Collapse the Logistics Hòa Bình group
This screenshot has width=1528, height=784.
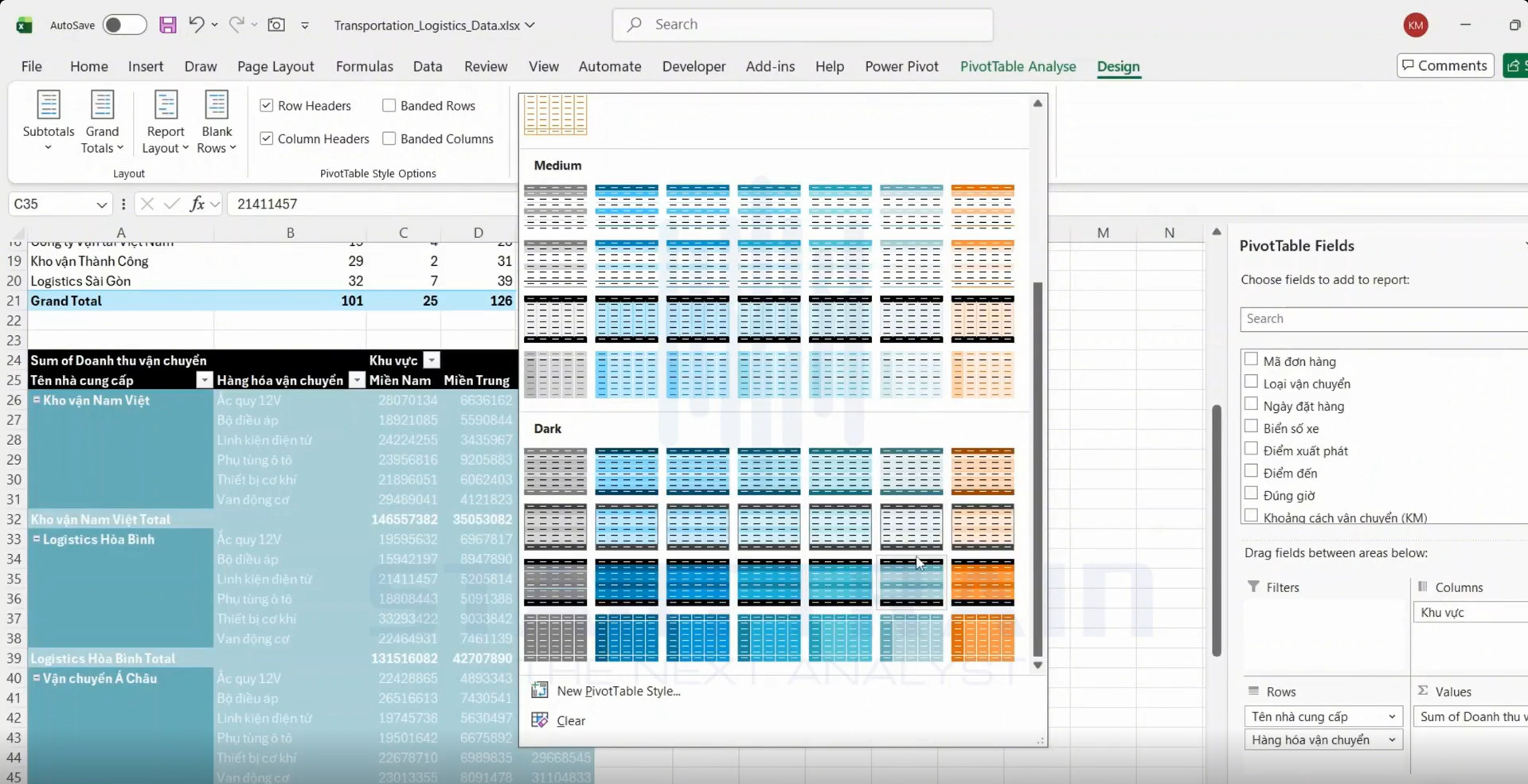coord(37,539)
